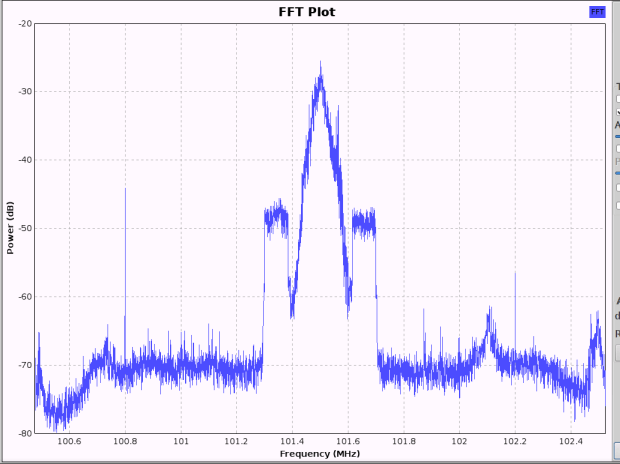Select the Frequency (MHz) axis label

coord(320,454)
